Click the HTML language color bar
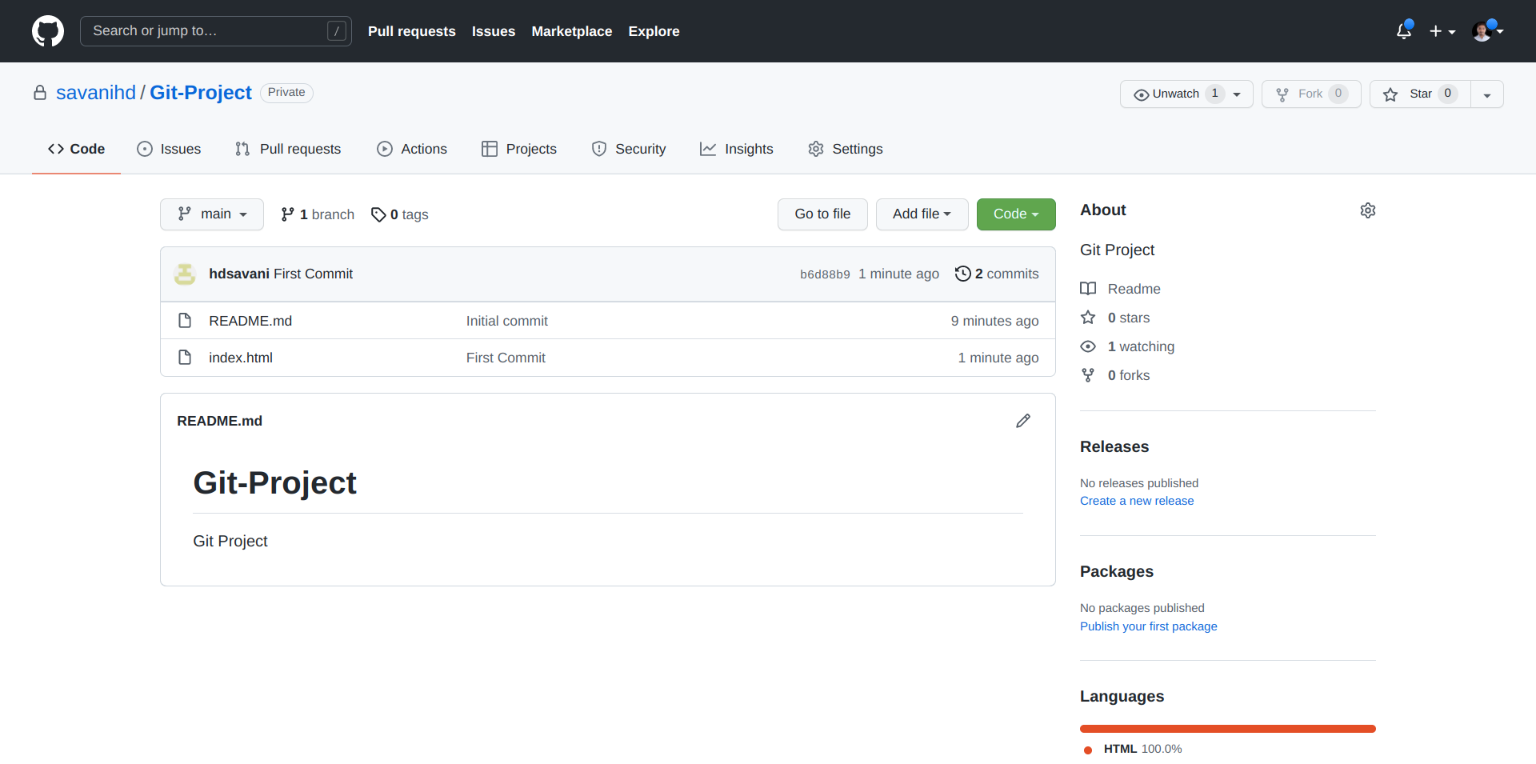Image resolution: width=1536 pixels, height=764 pixels. pos(1227,729)
